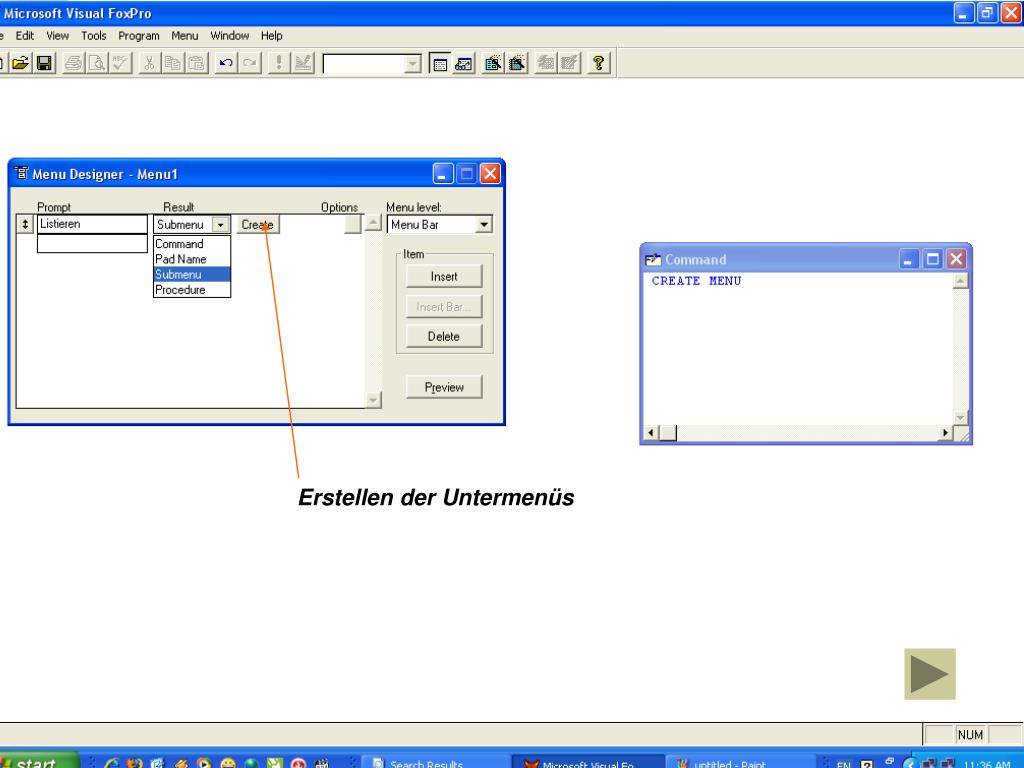Click the AutoReport toolbar icon
The image size is (1024, 768).
(569, 63)
